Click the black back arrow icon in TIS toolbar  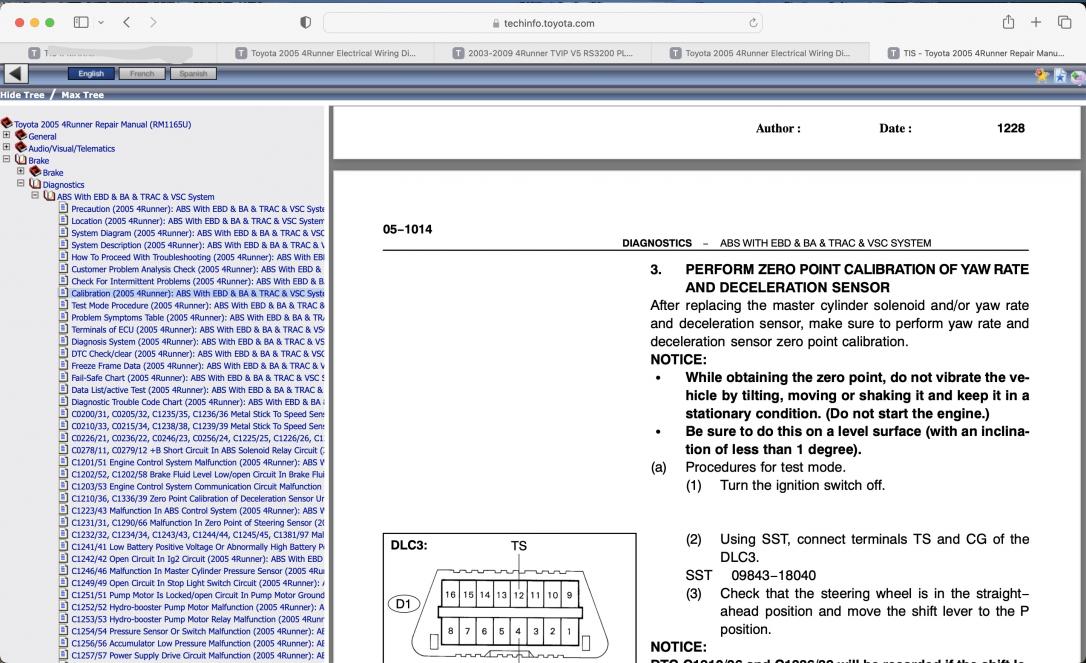[16, 73]
